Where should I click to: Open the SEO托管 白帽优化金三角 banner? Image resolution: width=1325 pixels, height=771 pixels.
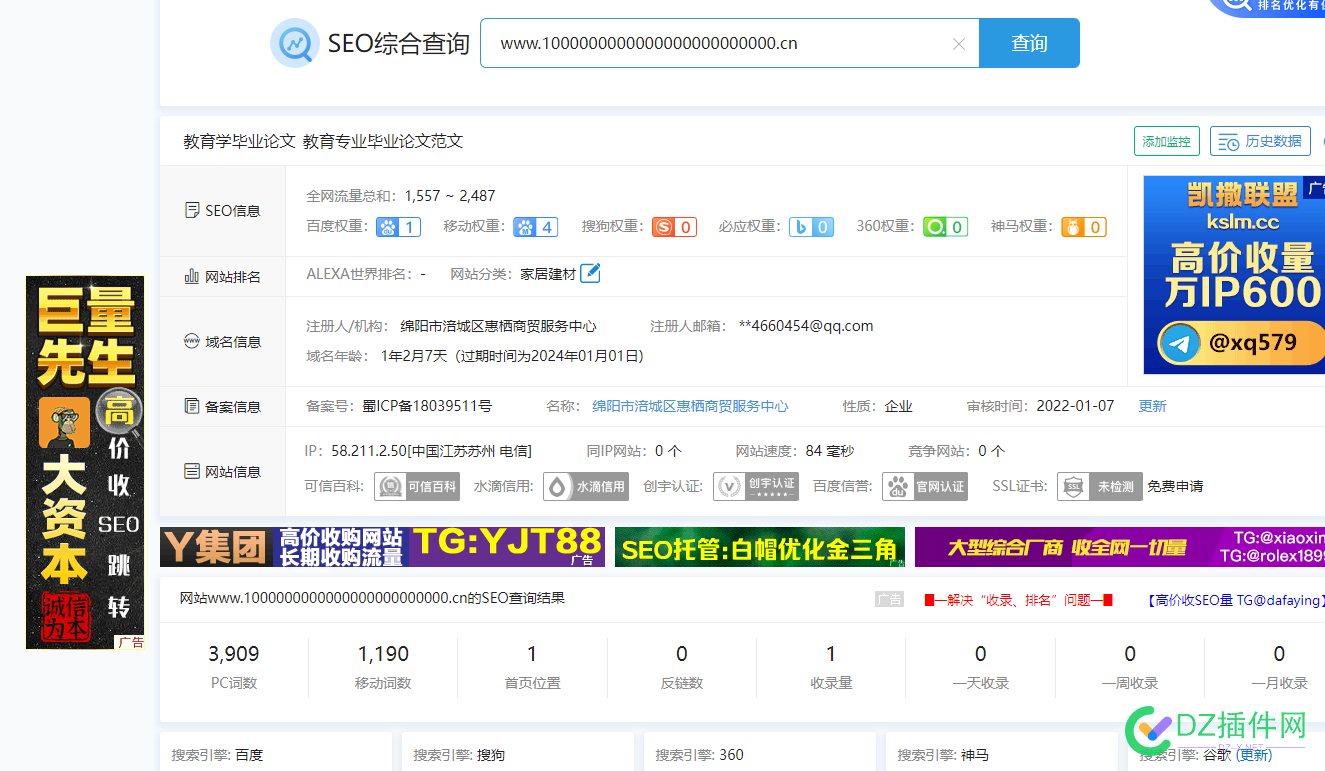pyautogui.click(x=760, y=547)
